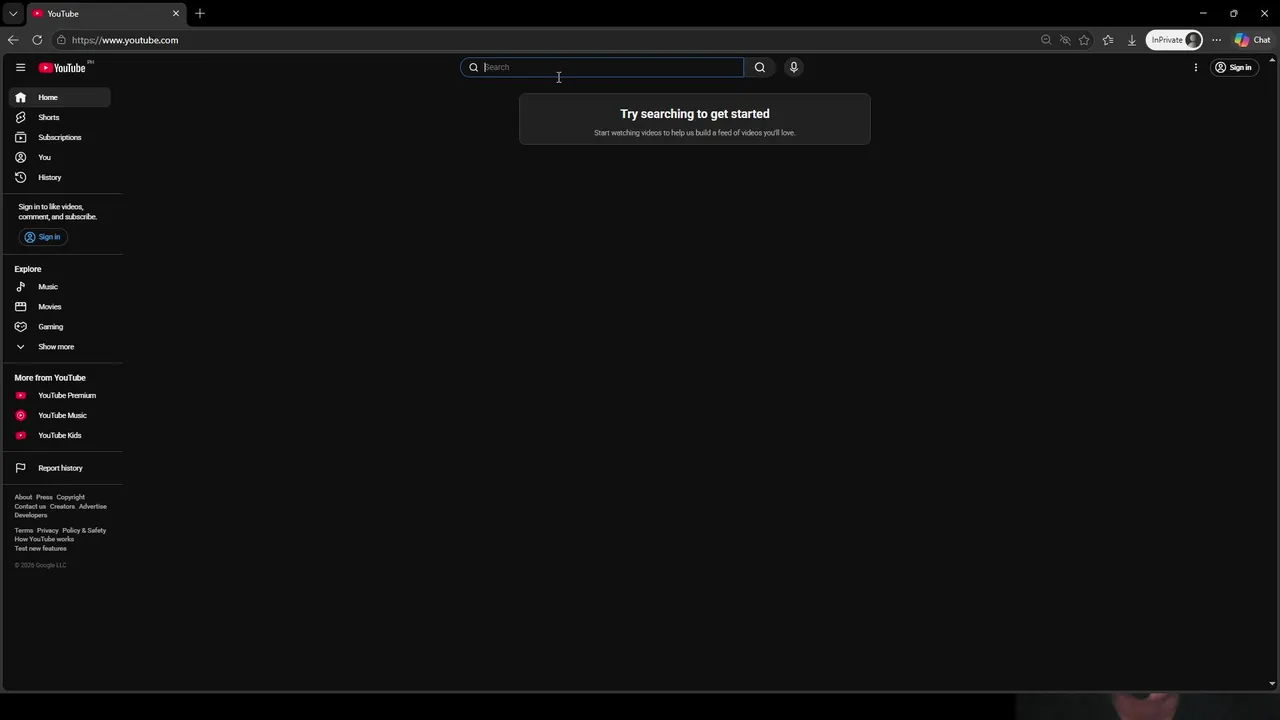Click the YouTube logo in the header
The height and width of the screenshot is (720, 1280).
pos(63,67)
